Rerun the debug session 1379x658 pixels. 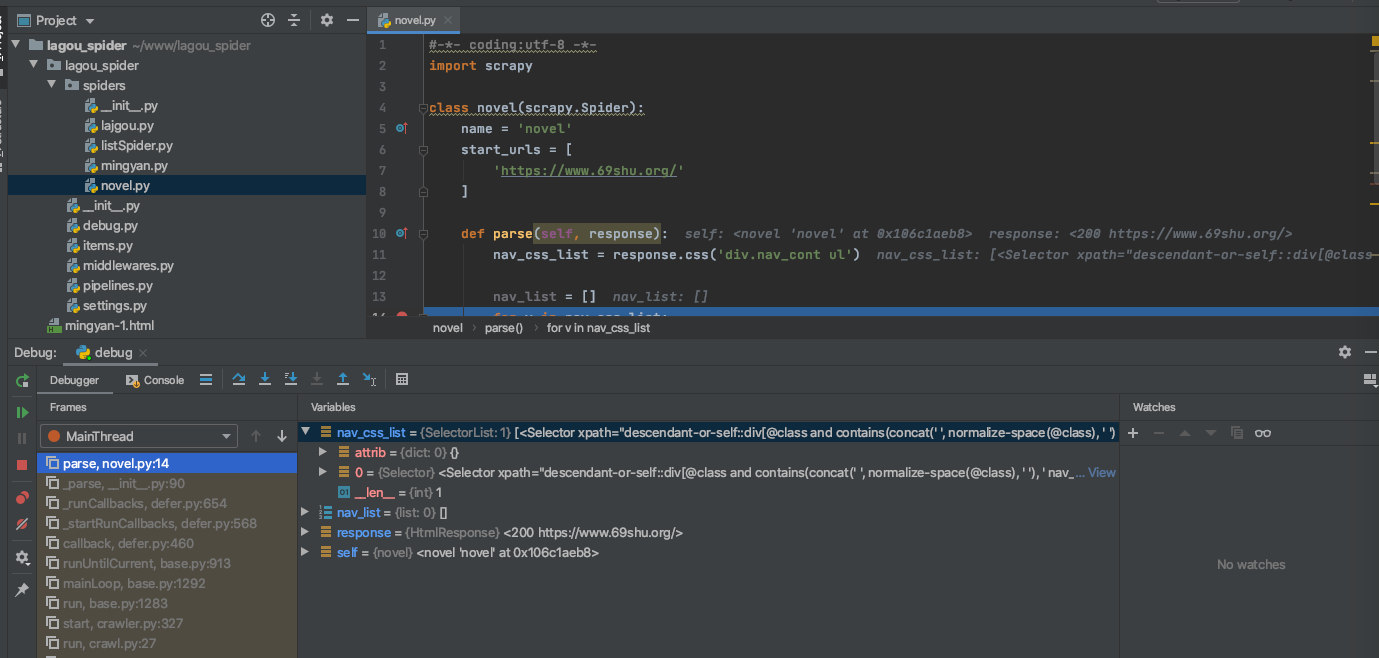coord(22,380)
